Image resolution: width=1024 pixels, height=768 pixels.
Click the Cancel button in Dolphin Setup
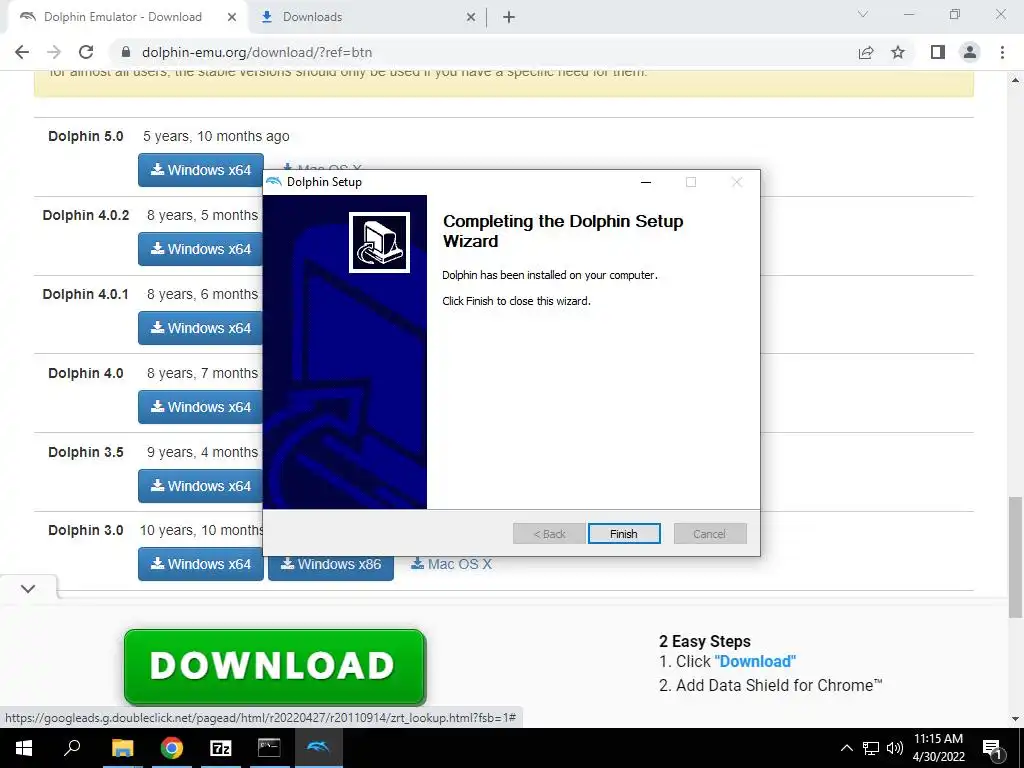click(710, 534)
